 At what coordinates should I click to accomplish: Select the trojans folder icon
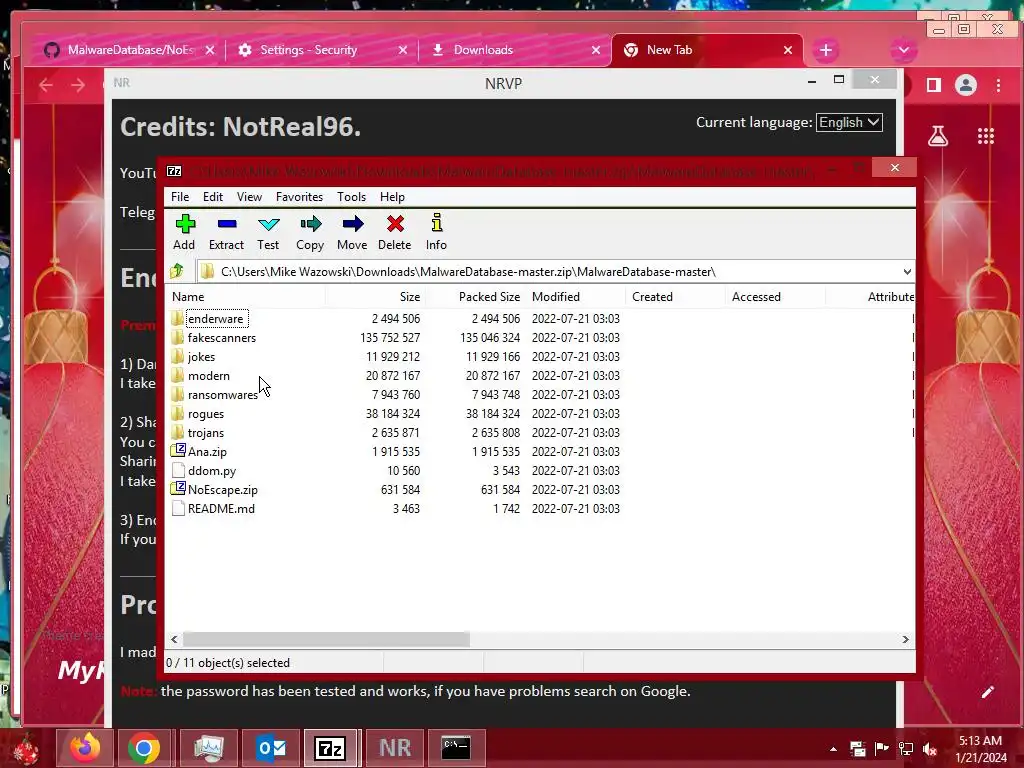click(x=178, y=432)
